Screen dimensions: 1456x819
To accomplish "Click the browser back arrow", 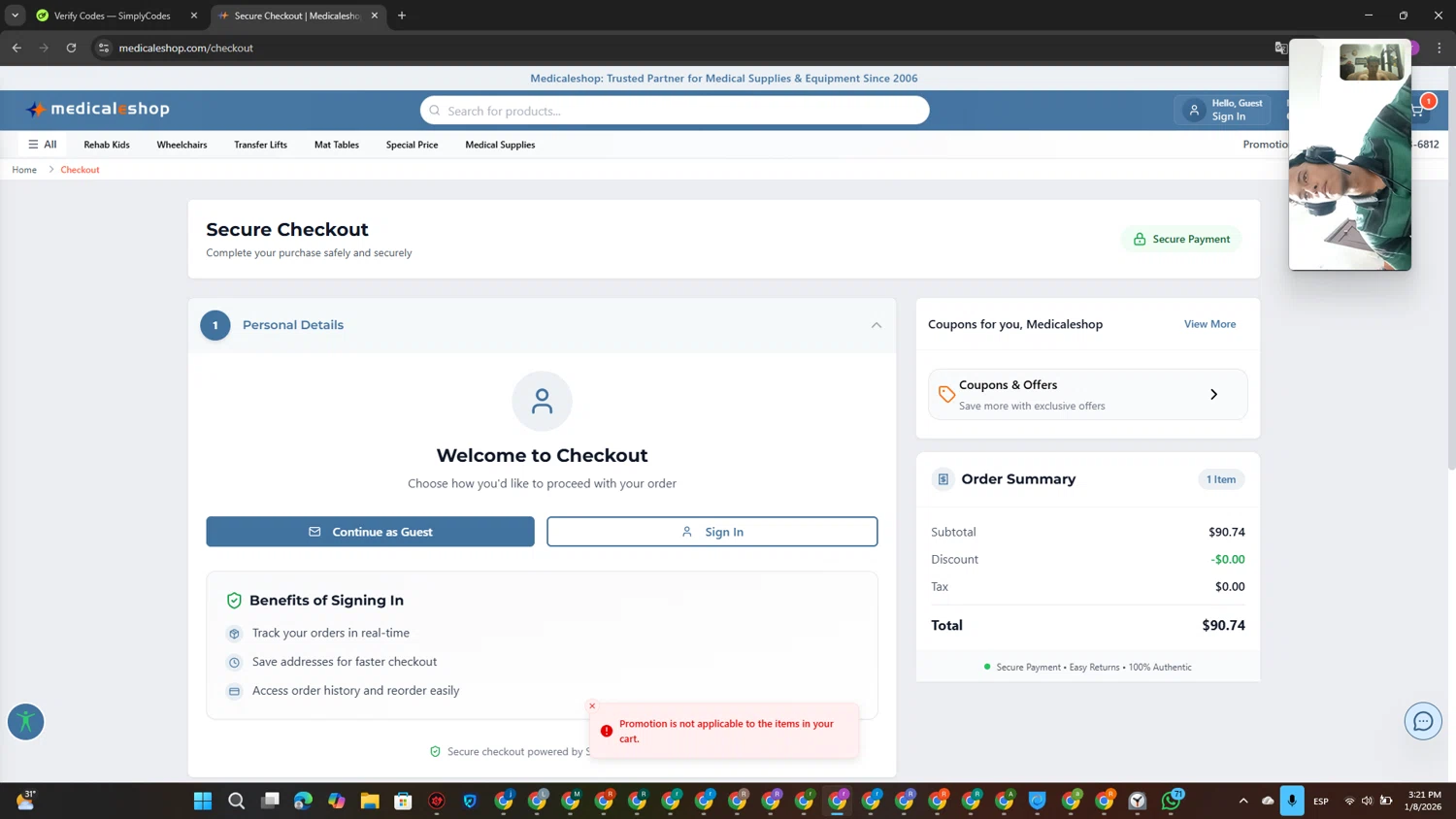I will 17,48.
